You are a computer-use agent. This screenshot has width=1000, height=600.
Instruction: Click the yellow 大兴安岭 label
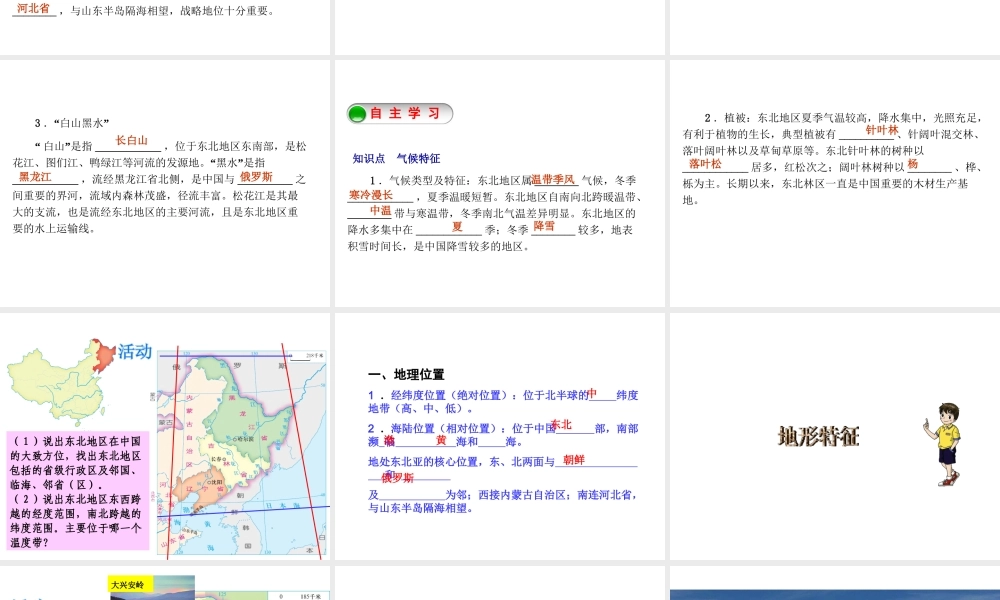pos(128,585)
